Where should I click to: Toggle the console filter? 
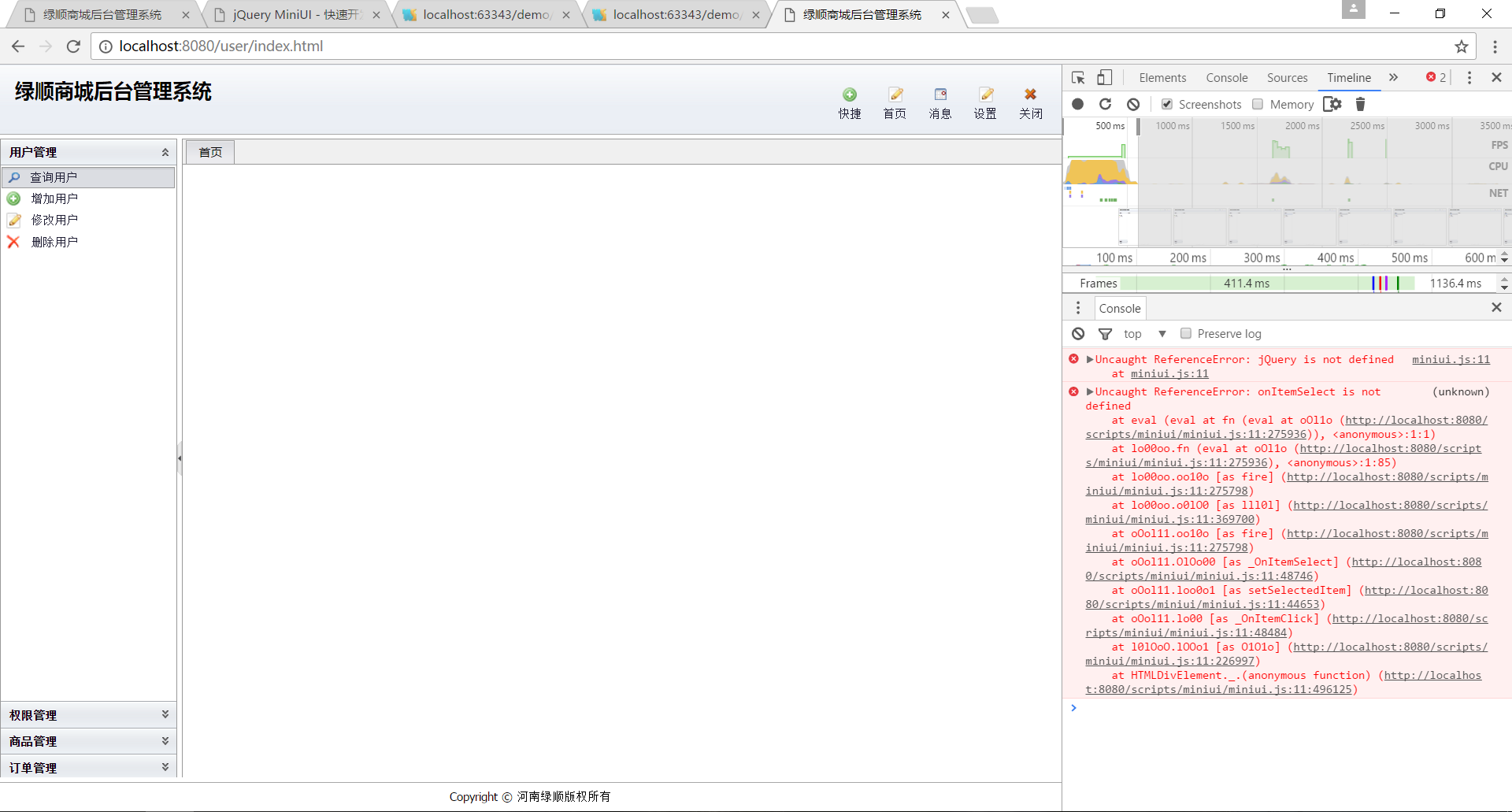(x=1106, y=334)
